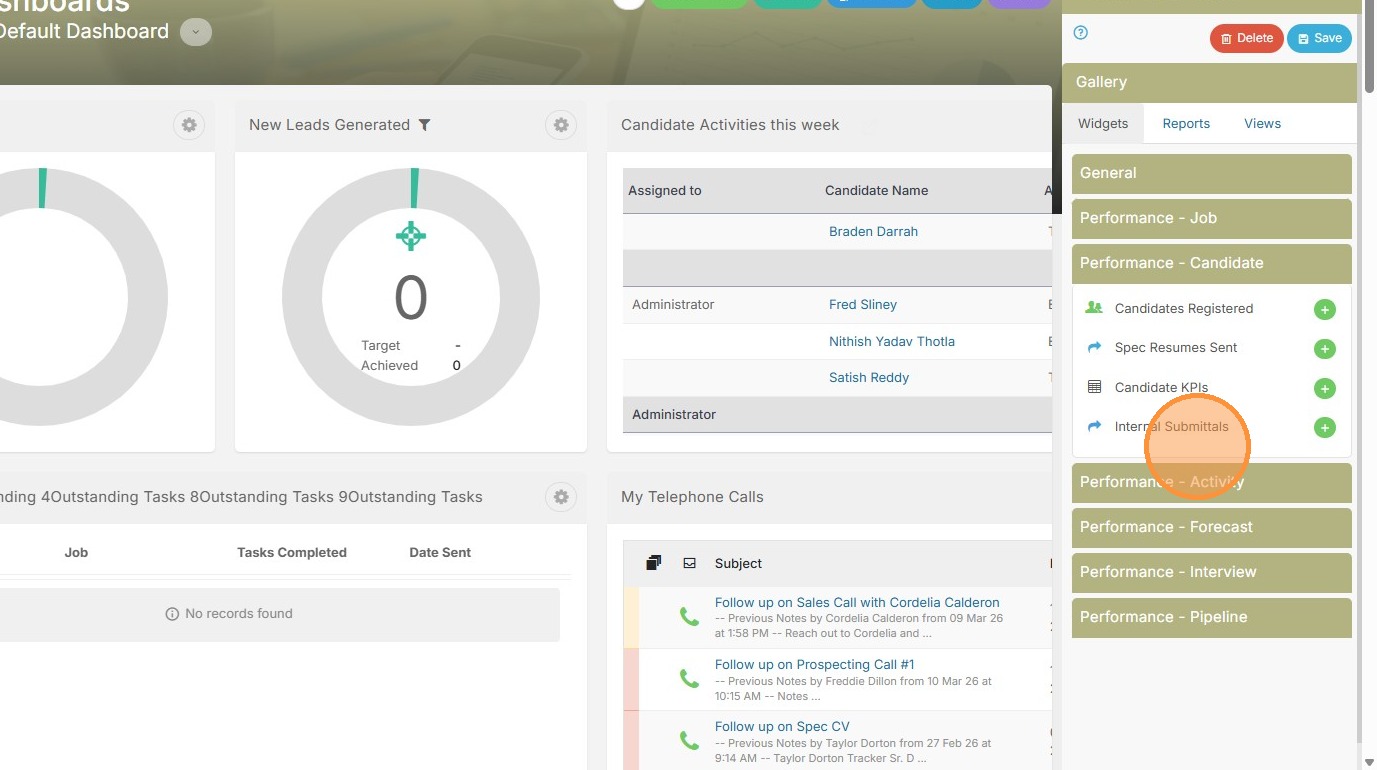
Task: Click the envelope icon in the calls header
Action: coord(689,564)
